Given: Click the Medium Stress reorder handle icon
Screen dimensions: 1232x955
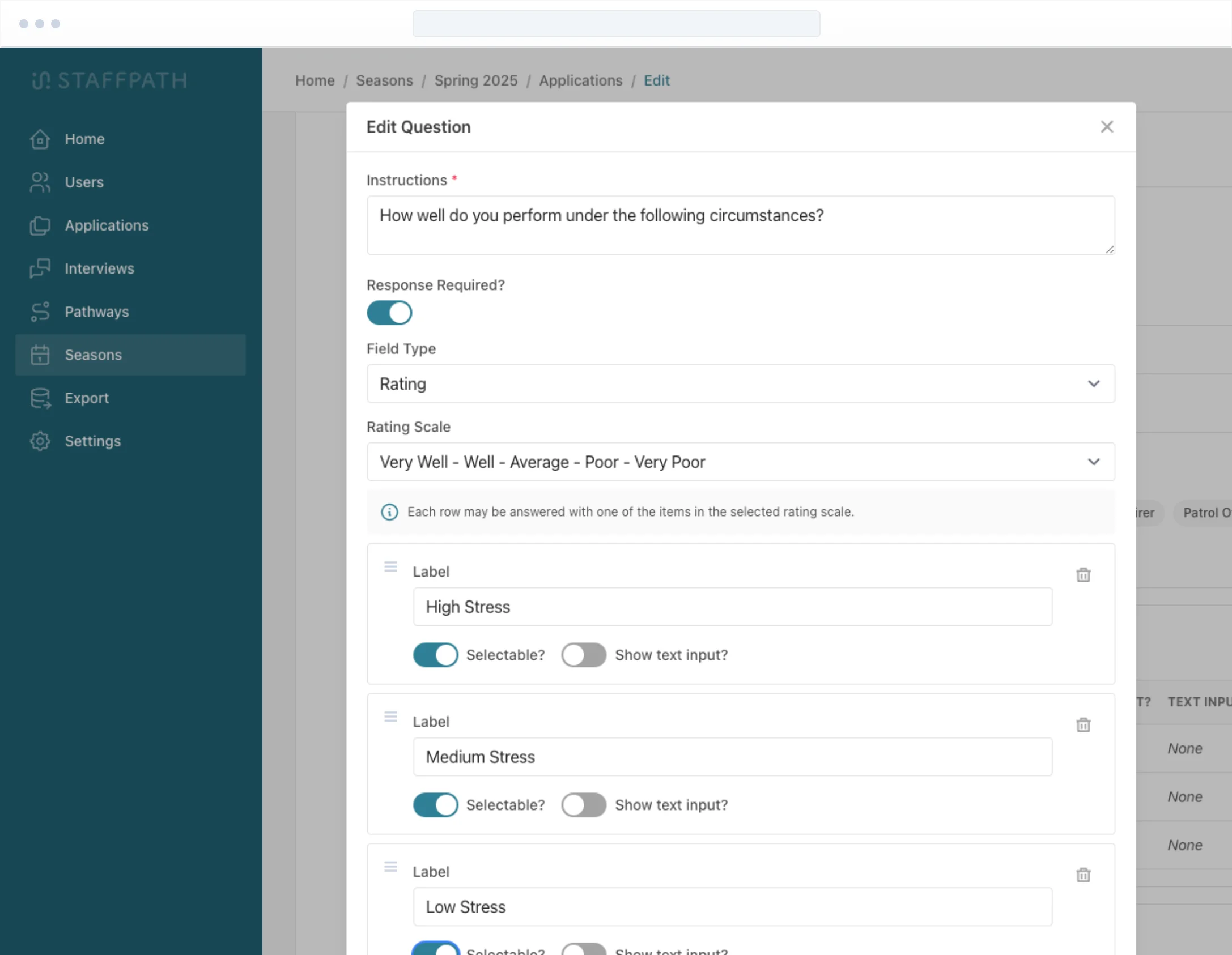Looking at the screenshot, I should (390, 717).
